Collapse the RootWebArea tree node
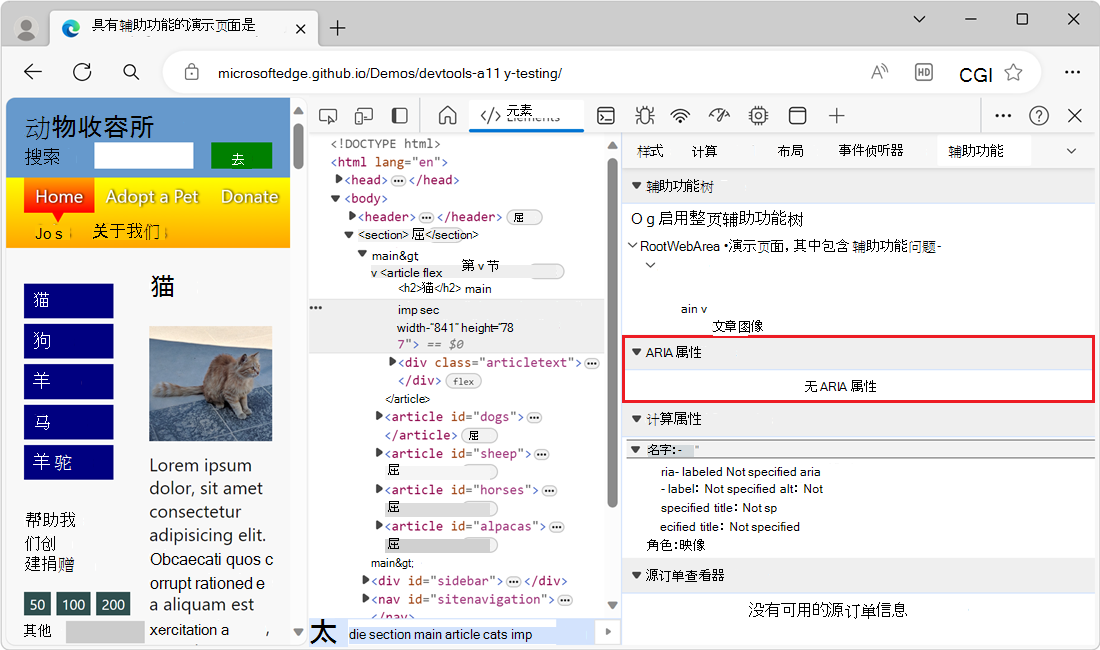This screenshot has width=1100, height=650. pyautogui.click(x=632, y=245)
